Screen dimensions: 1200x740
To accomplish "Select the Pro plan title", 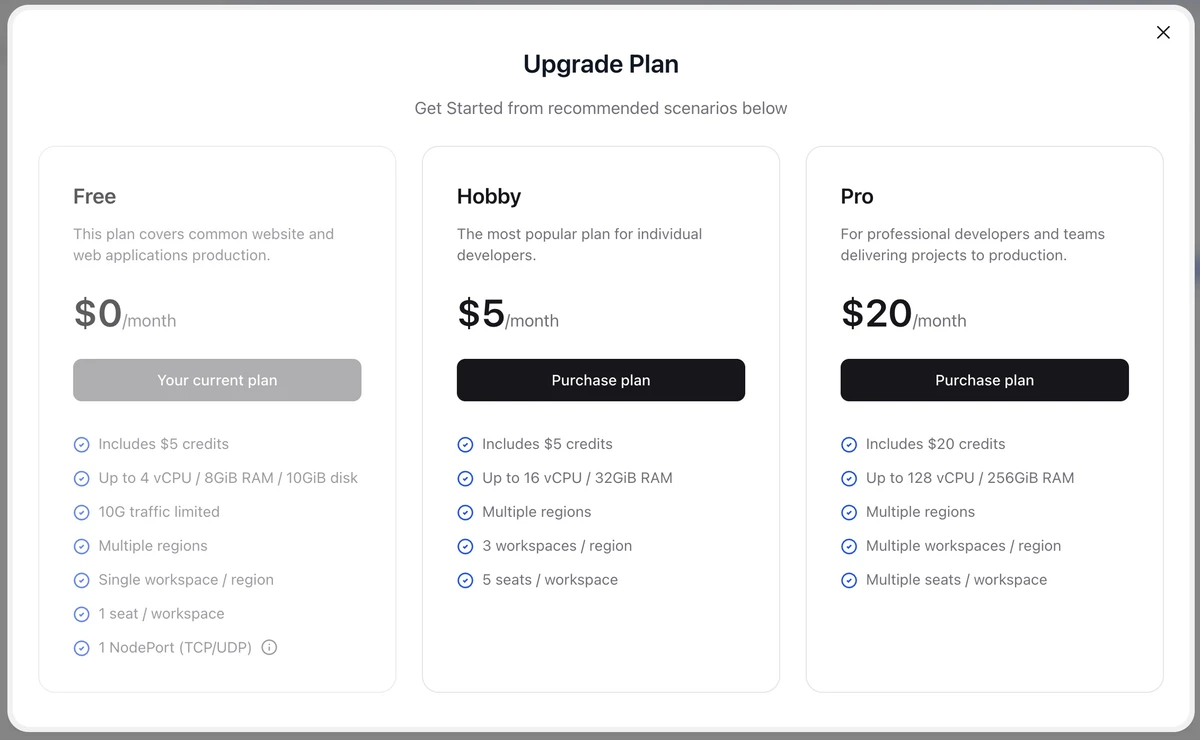I will 857,196.
